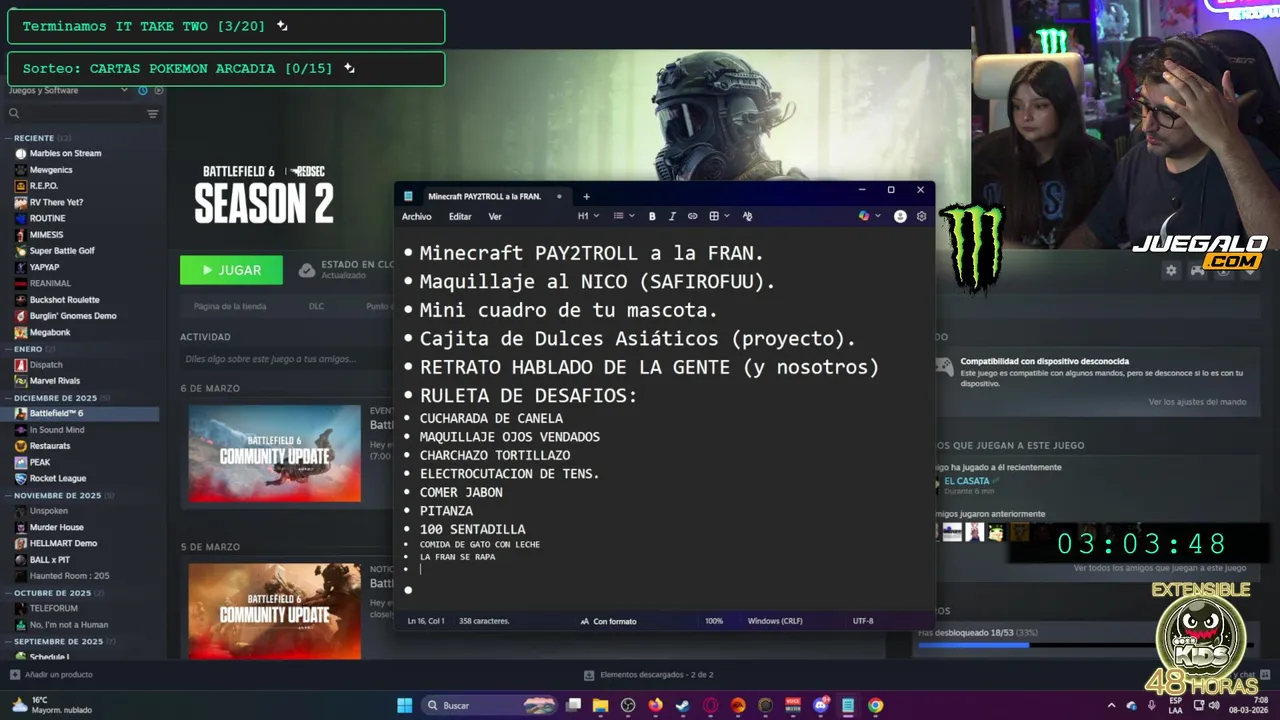This screenshot has width=1280, height=720.
Task: Click Con formato status bar button
Action: tap(608, 621)
